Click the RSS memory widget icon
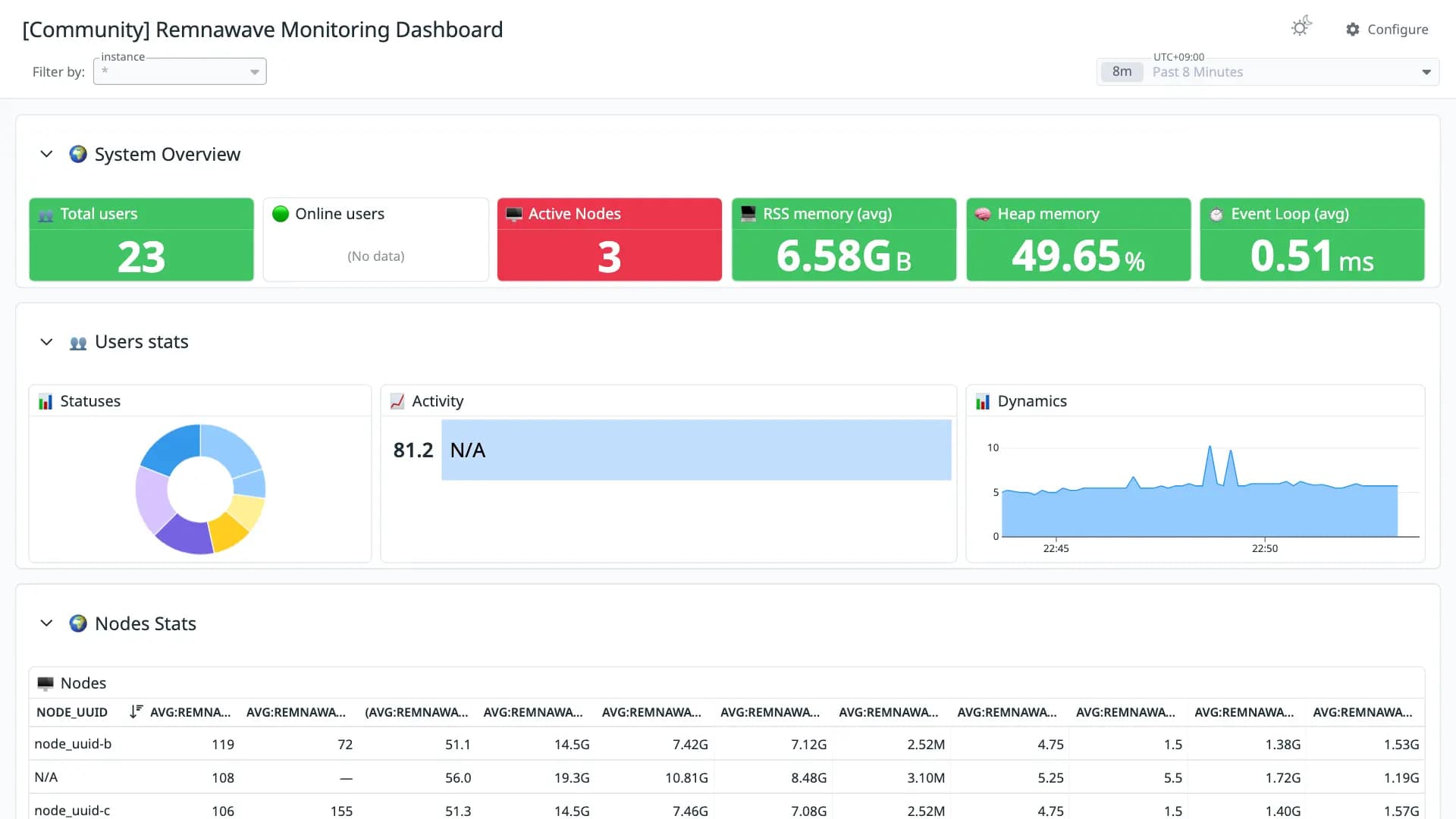 click(x=748, y=214)
